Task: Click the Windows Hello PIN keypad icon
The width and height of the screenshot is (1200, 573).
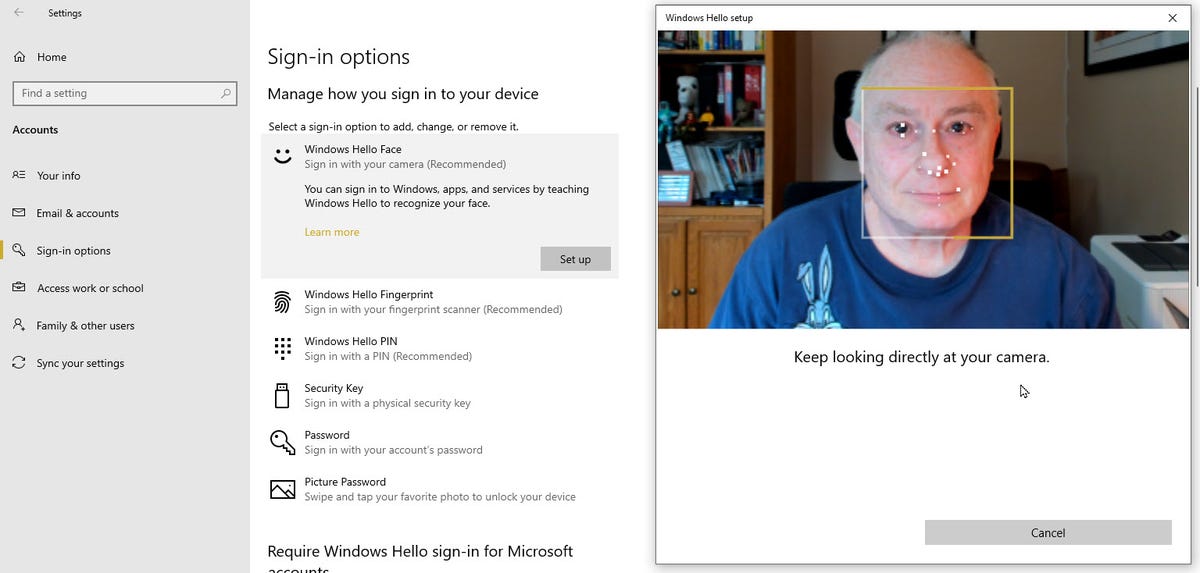Action: (283, 348)
